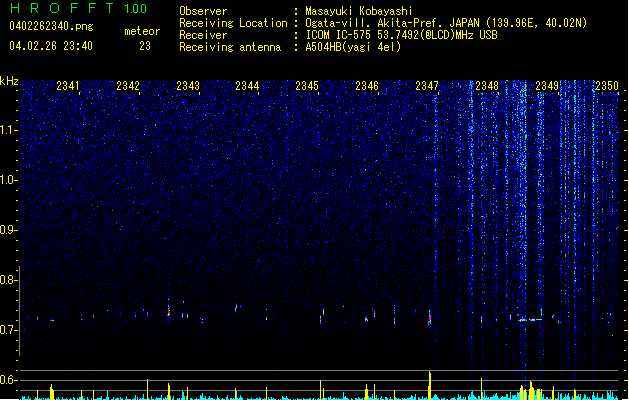Click the 0.8 kHz axis label
This screenshot has width=629, height=400.
click(x=8, y=280)
